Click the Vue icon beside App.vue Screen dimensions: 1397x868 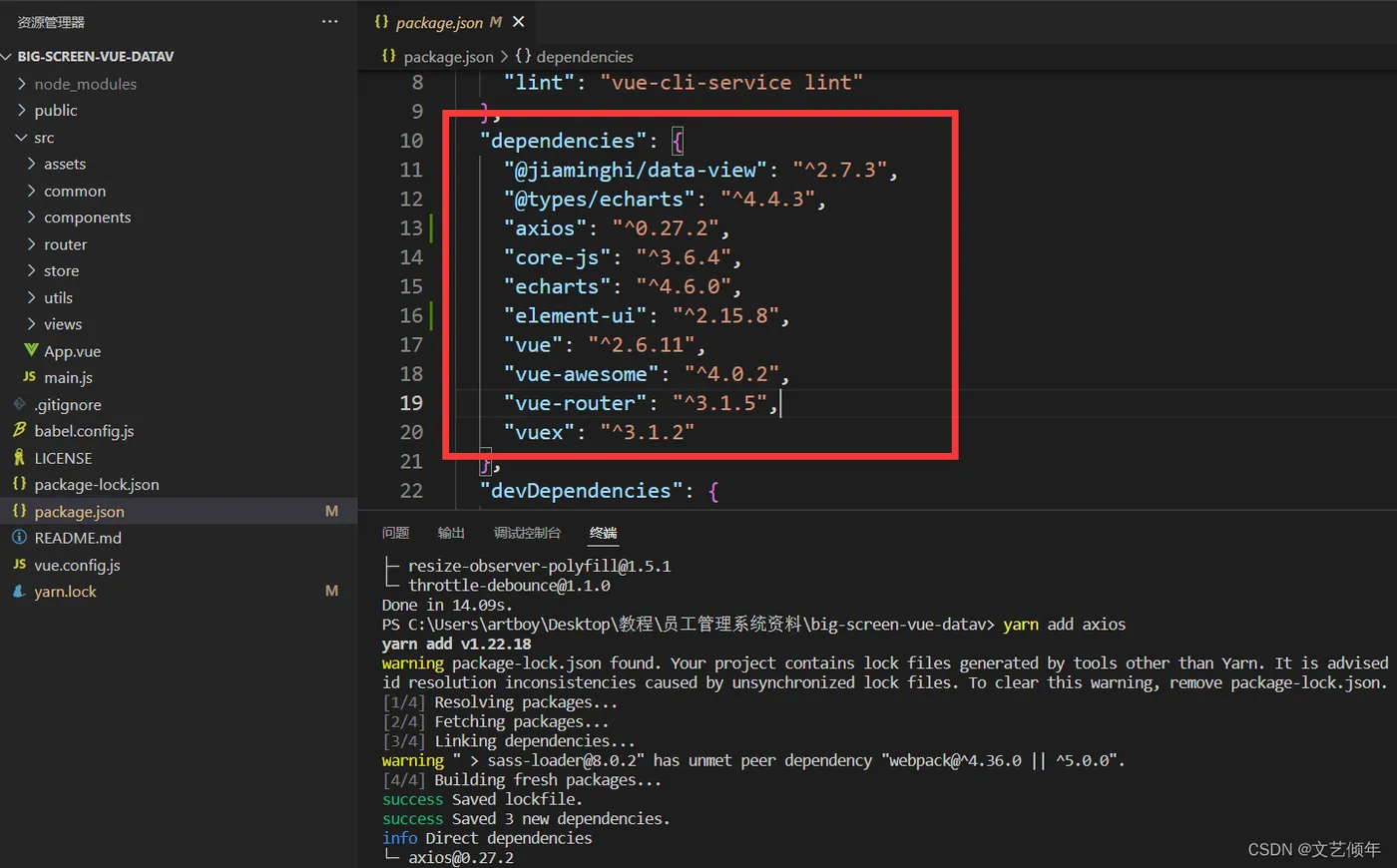coord(31,350)
